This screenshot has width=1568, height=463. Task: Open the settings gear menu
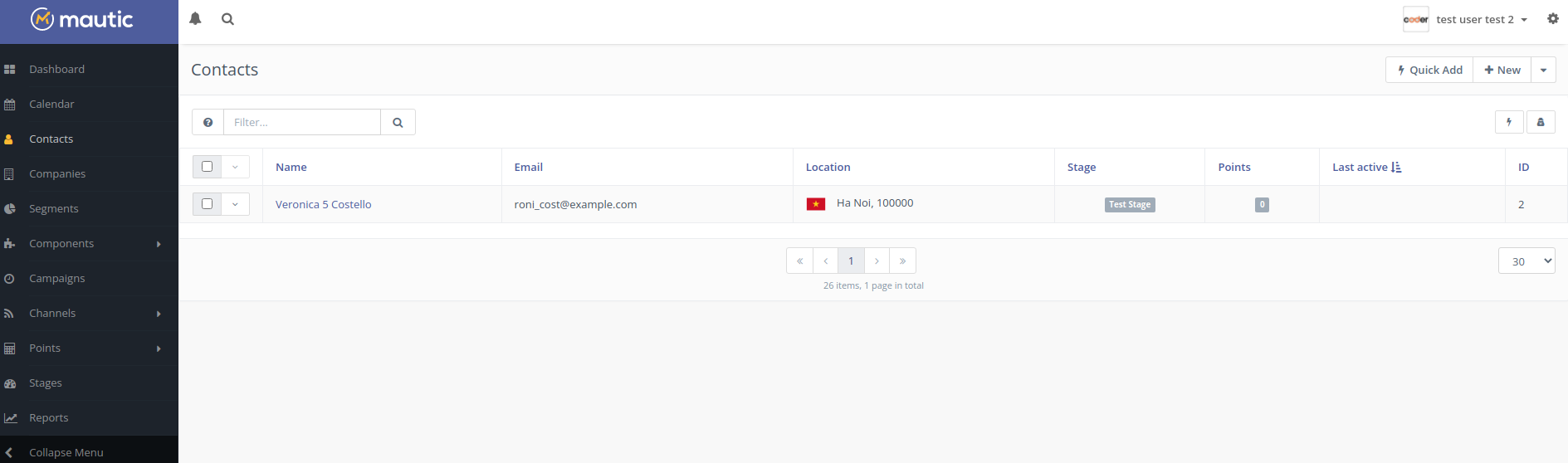[1553, 19]
